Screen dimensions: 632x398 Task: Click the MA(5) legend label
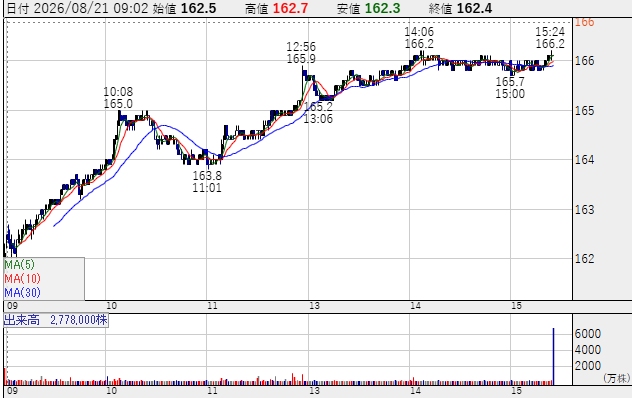coord(19,265)
